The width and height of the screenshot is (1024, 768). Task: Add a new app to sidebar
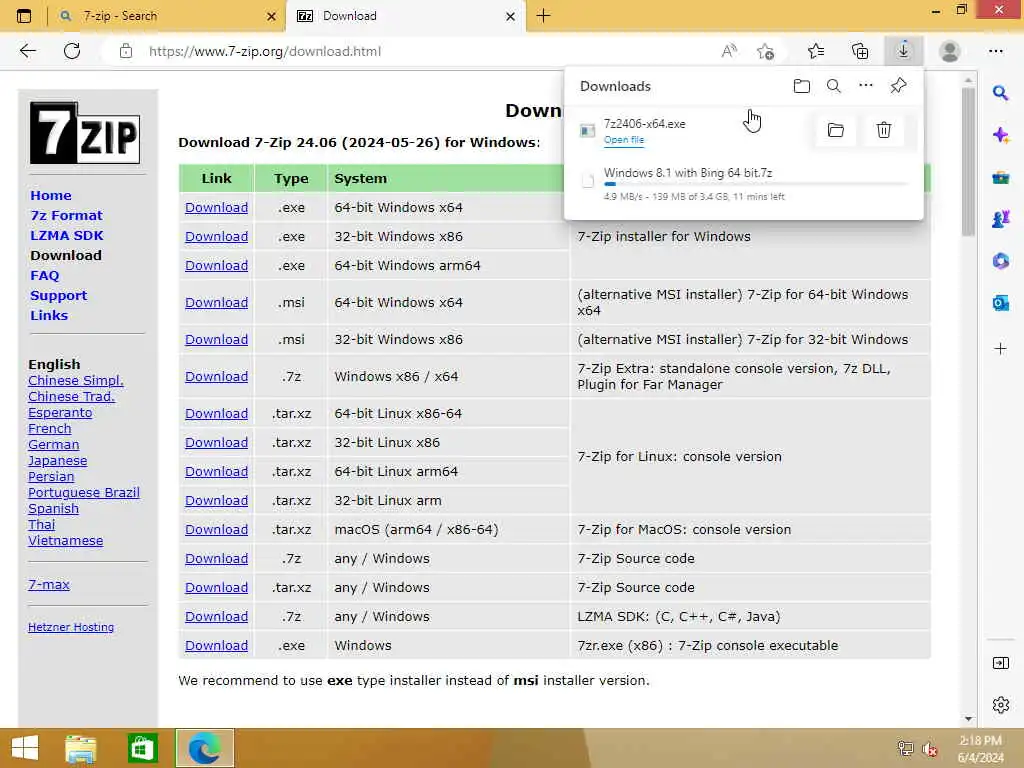1000,349
